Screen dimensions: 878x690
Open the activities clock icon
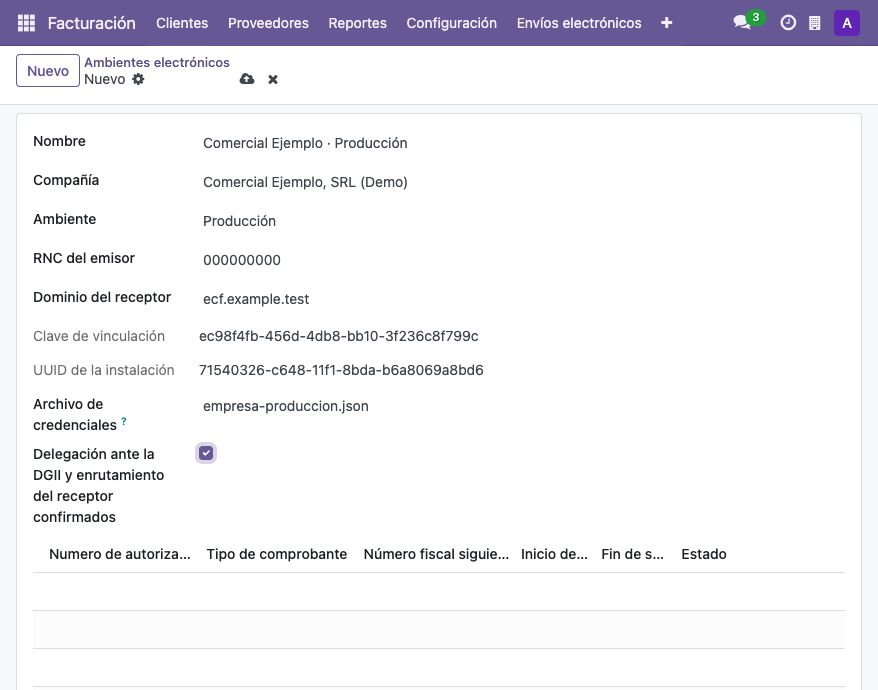[788, 23]
